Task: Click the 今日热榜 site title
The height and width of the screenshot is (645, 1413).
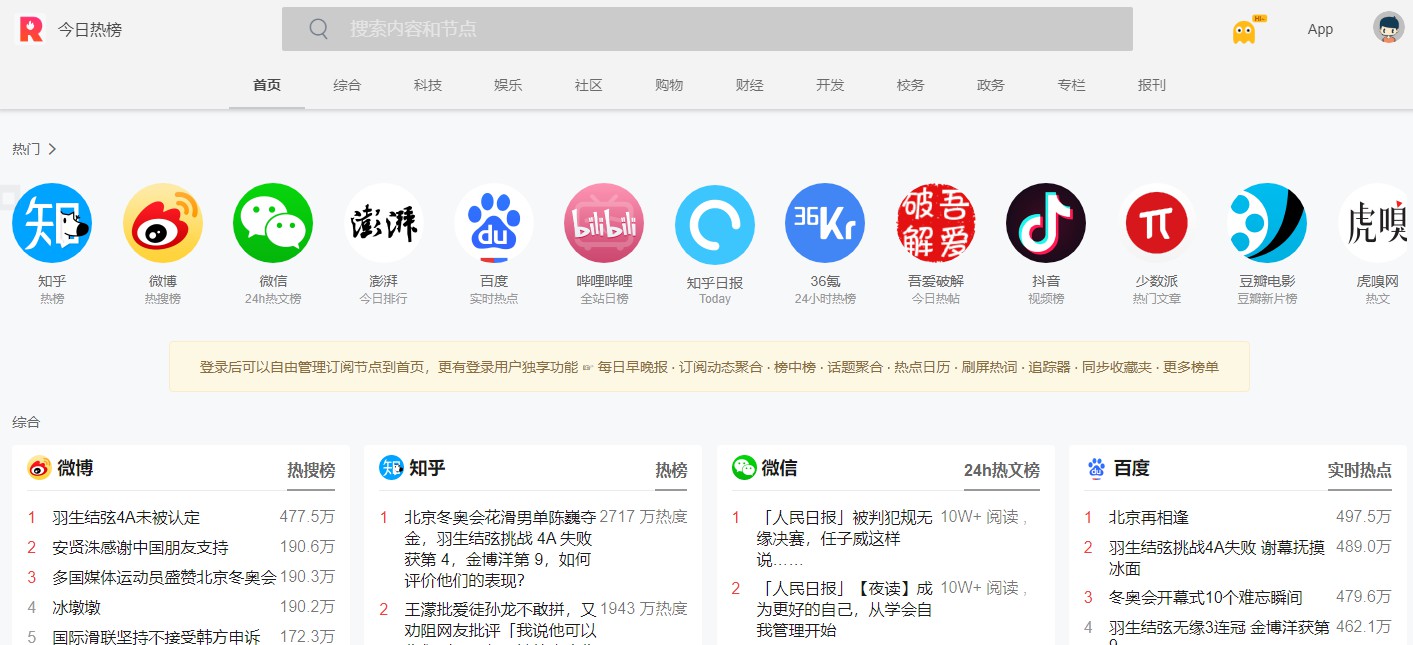Action: click(x=90, y=30)
